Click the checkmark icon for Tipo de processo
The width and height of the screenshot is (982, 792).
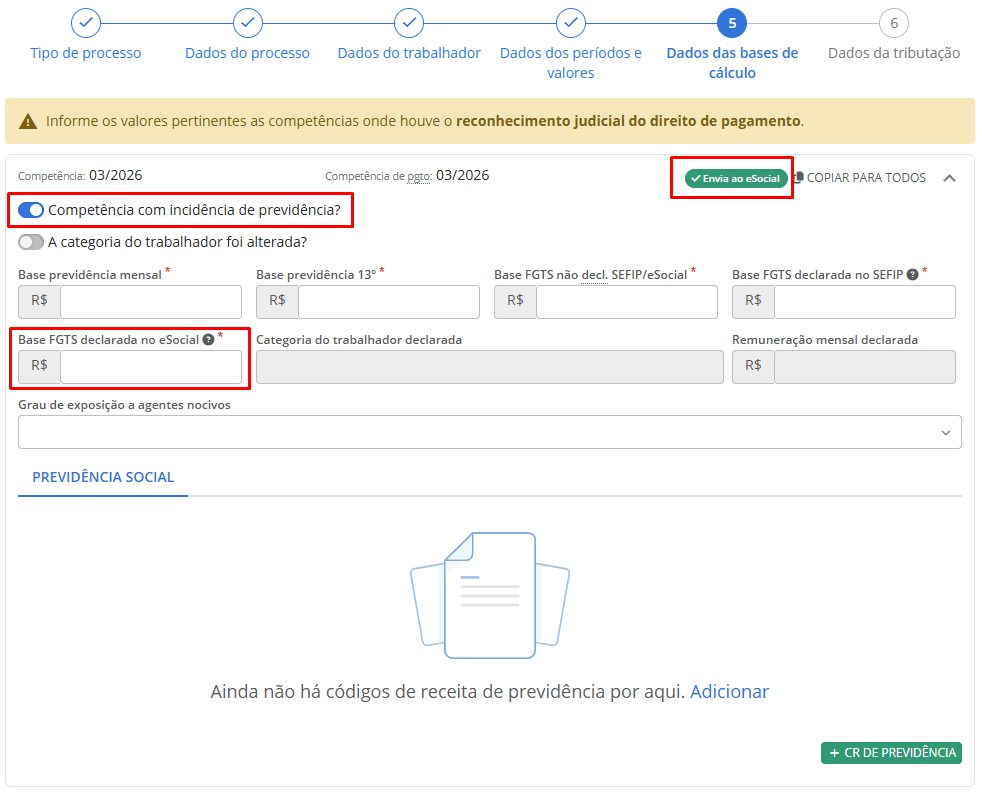click(85, 22)
